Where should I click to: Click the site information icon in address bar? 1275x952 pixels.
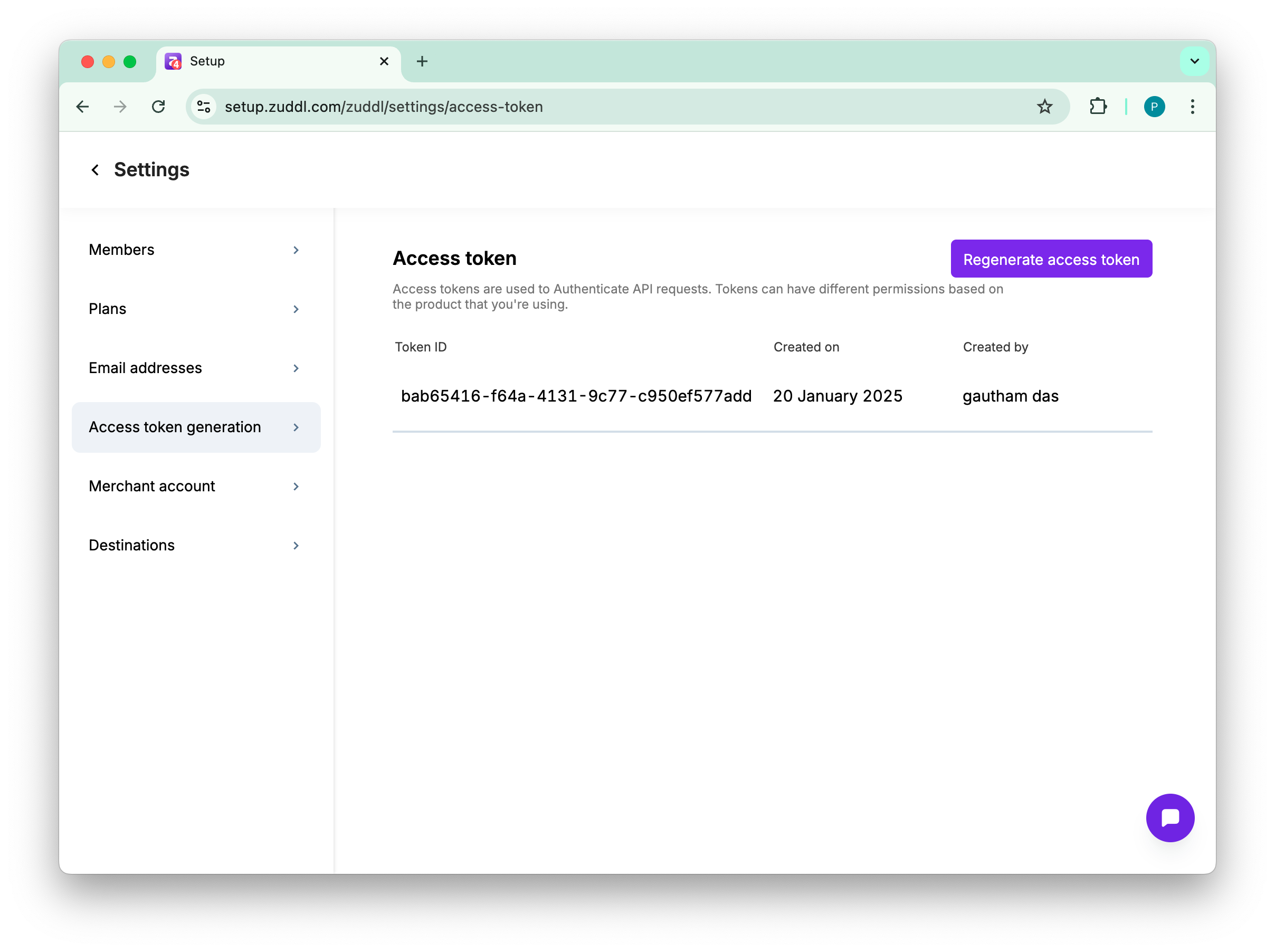click(x=204, y=107)
